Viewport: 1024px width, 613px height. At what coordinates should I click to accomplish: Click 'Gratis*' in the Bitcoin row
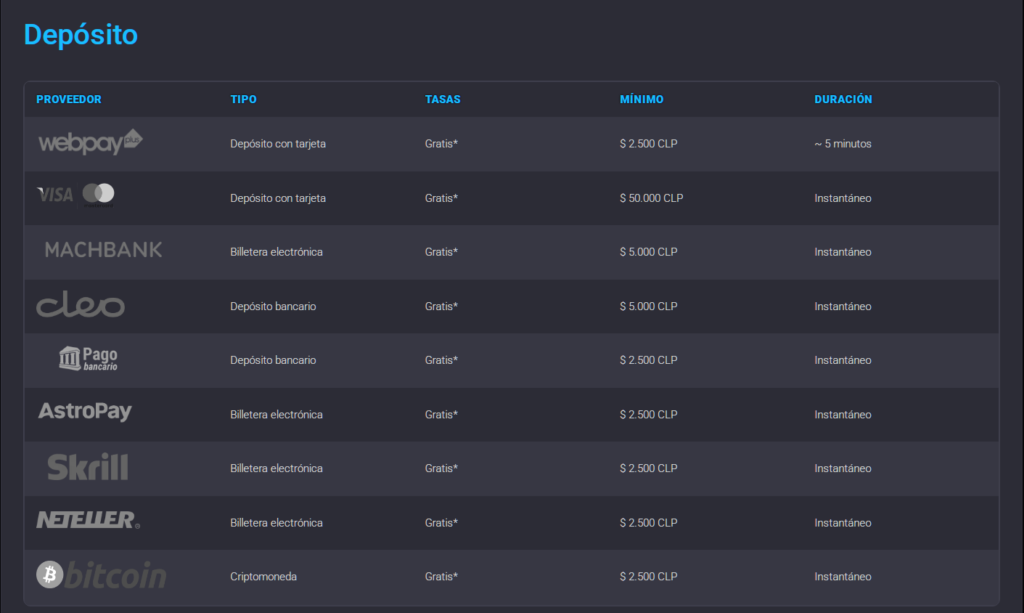(x=441, y=576)
